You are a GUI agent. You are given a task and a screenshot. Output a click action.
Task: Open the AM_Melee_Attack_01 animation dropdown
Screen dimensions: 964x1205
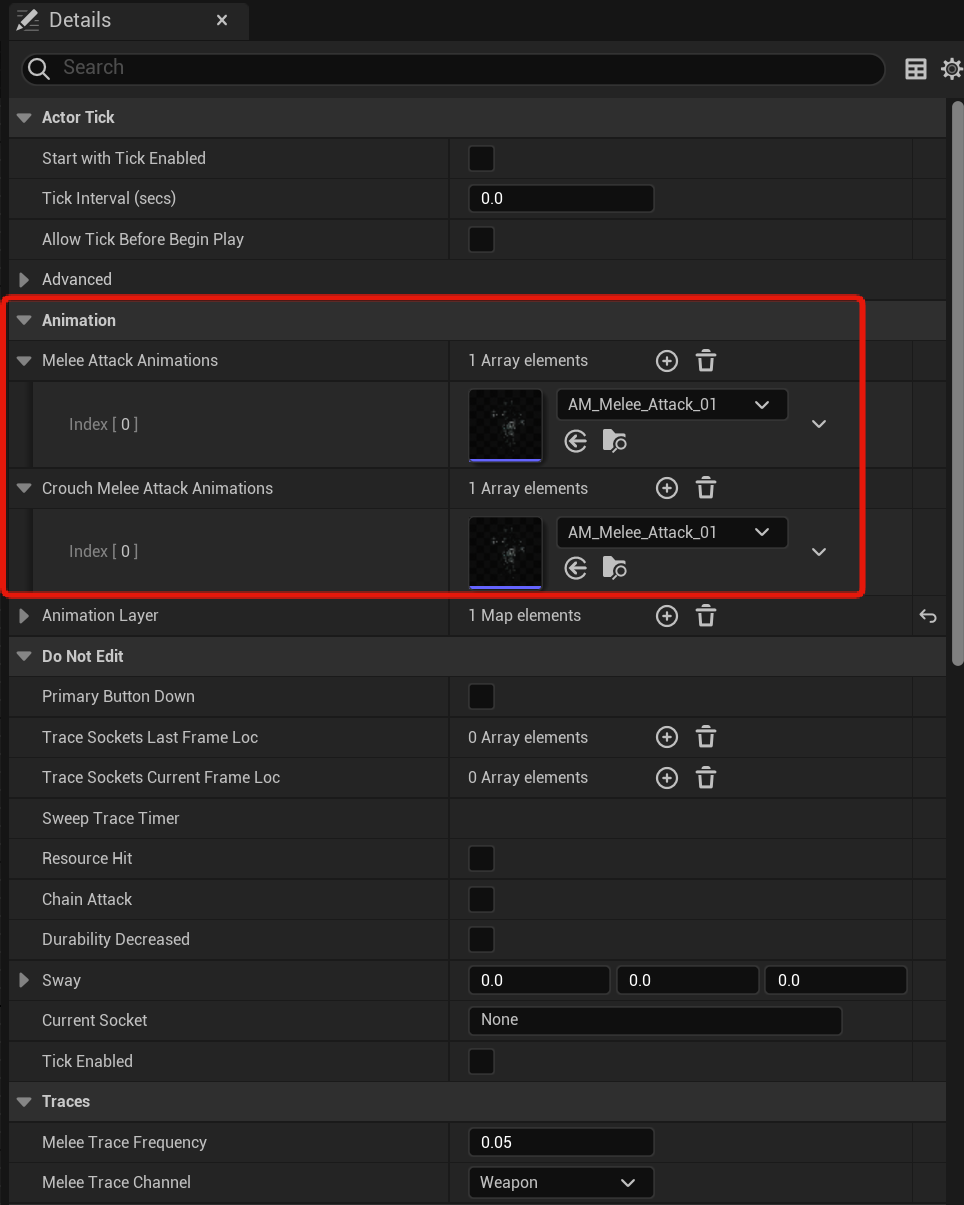tap(760, 404)
